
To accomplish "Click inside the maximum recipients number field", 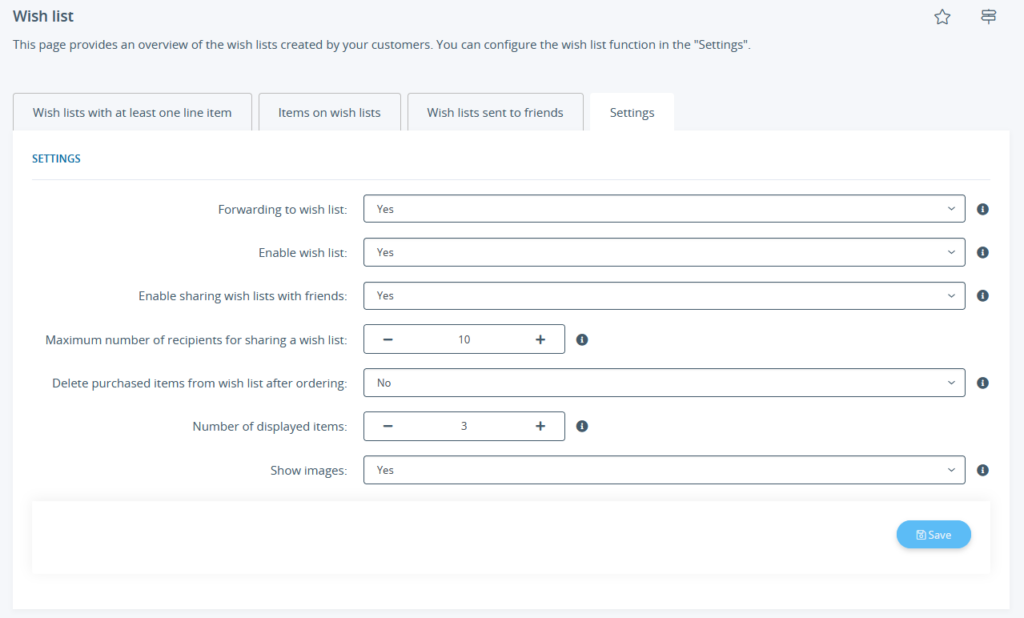I will pos(464,339).
